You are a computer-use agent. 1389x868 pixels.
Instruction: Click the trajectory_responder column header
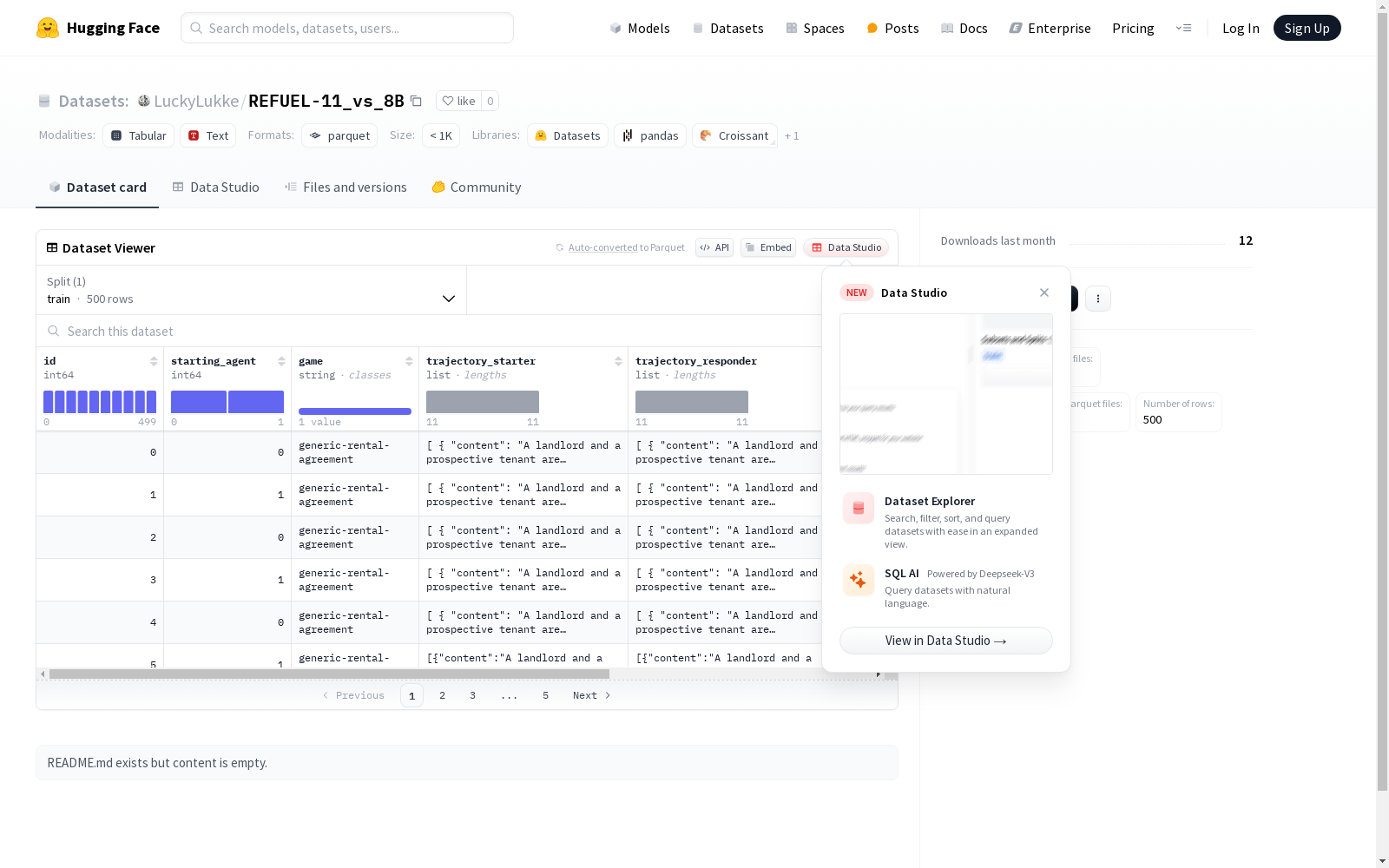[x=696, y=361]
